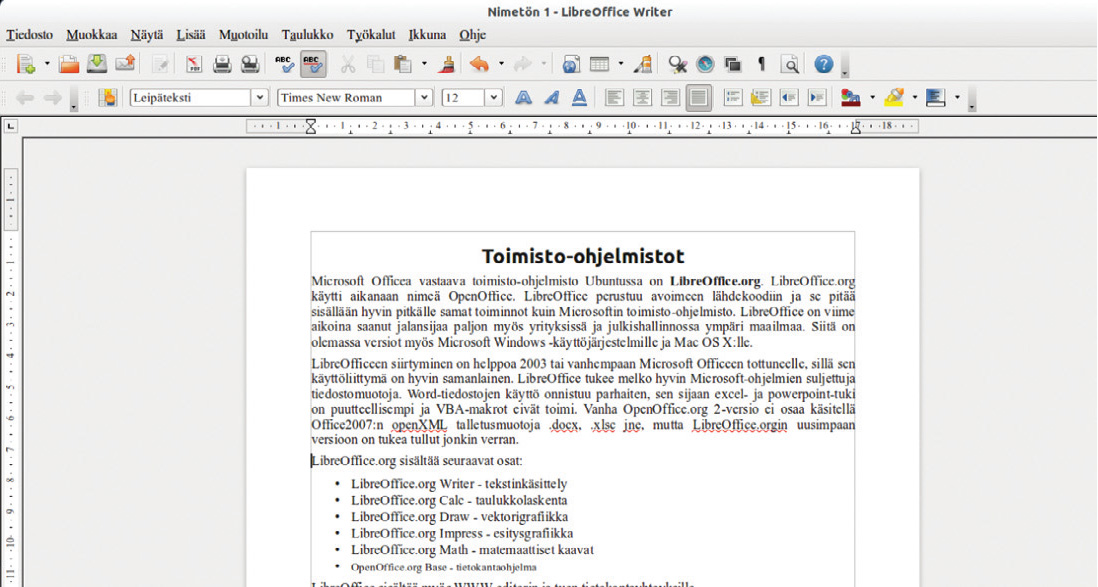Image resolution: width=1098 pixels, height=587 pixels.
Task: Open the page print preview
Action: click(250, 64)
